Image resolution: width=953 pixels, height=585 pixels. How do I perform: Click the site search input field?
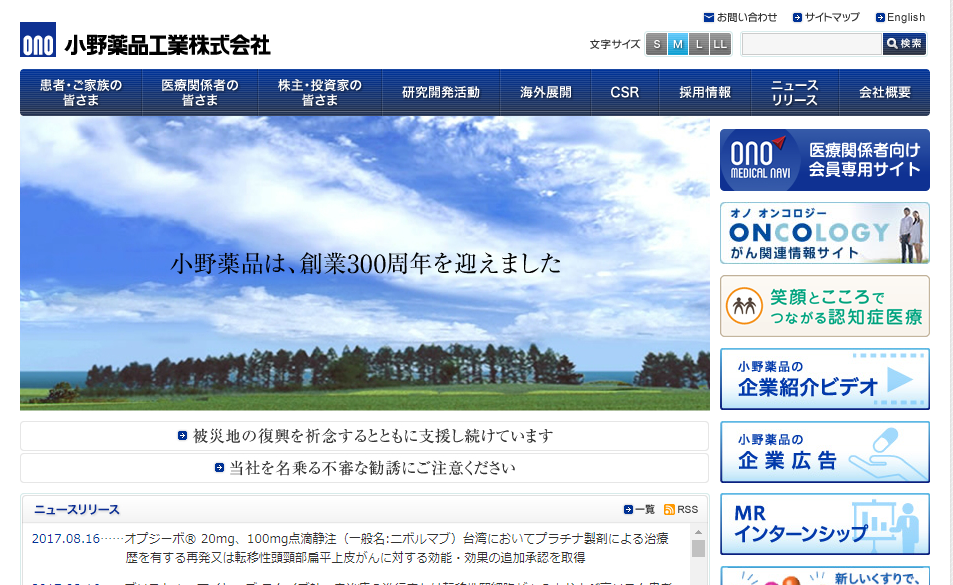(811, 44)
